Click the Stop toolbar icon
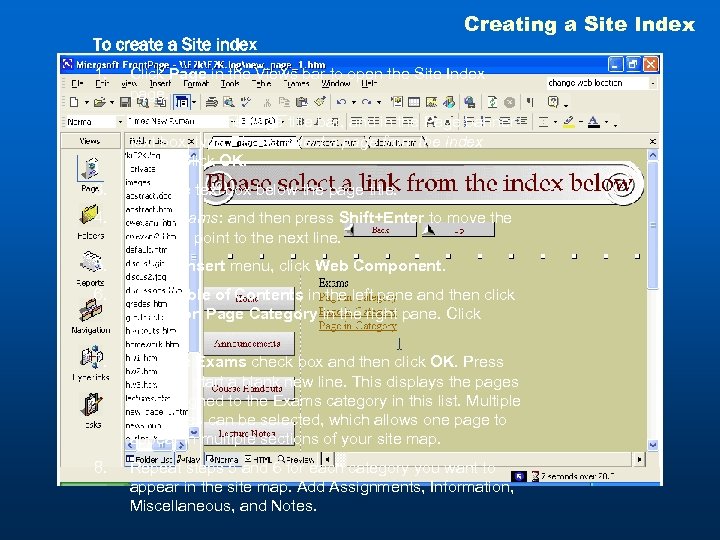Screen dimensions: 720x540 (509, 102)
